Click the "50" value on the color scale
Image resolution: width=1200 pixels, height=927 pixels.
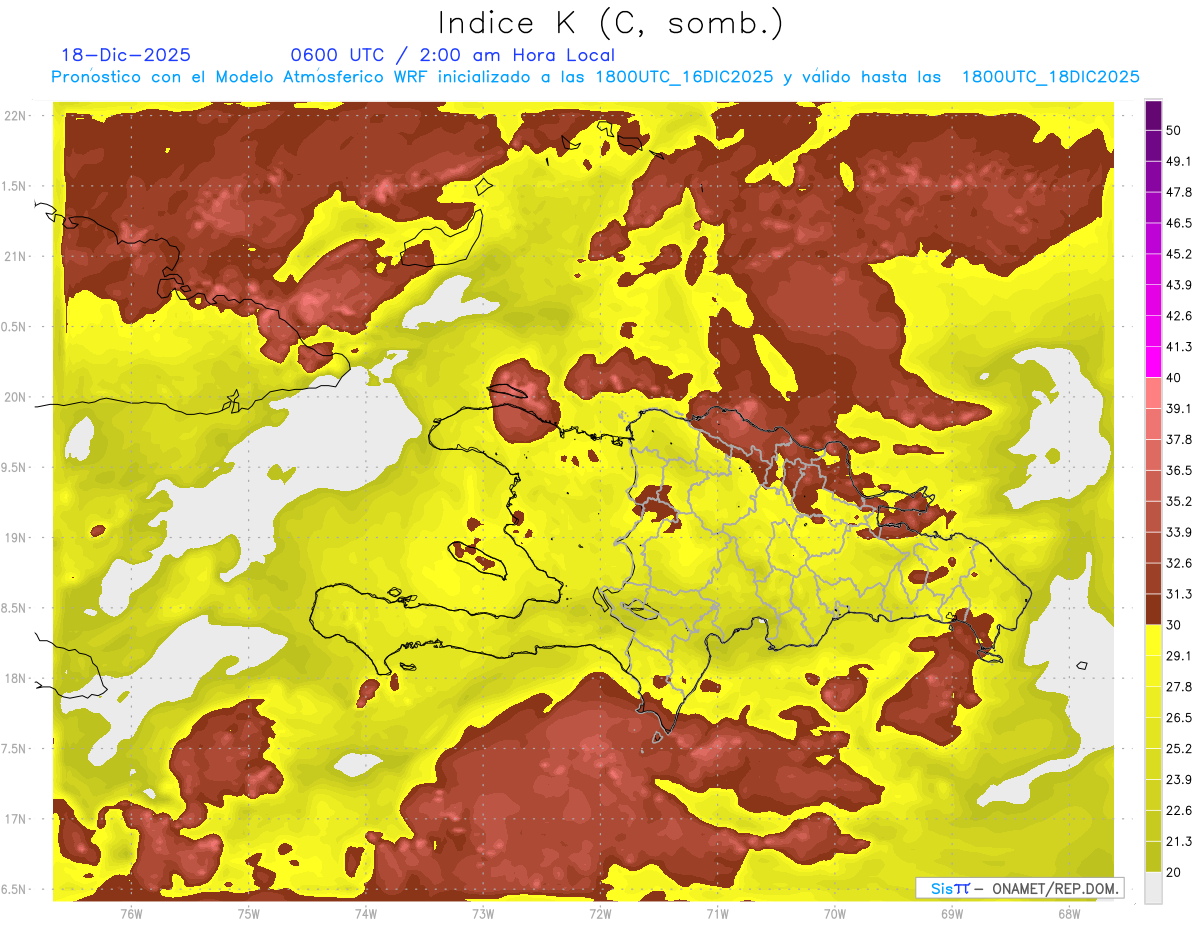[1174, 131]
